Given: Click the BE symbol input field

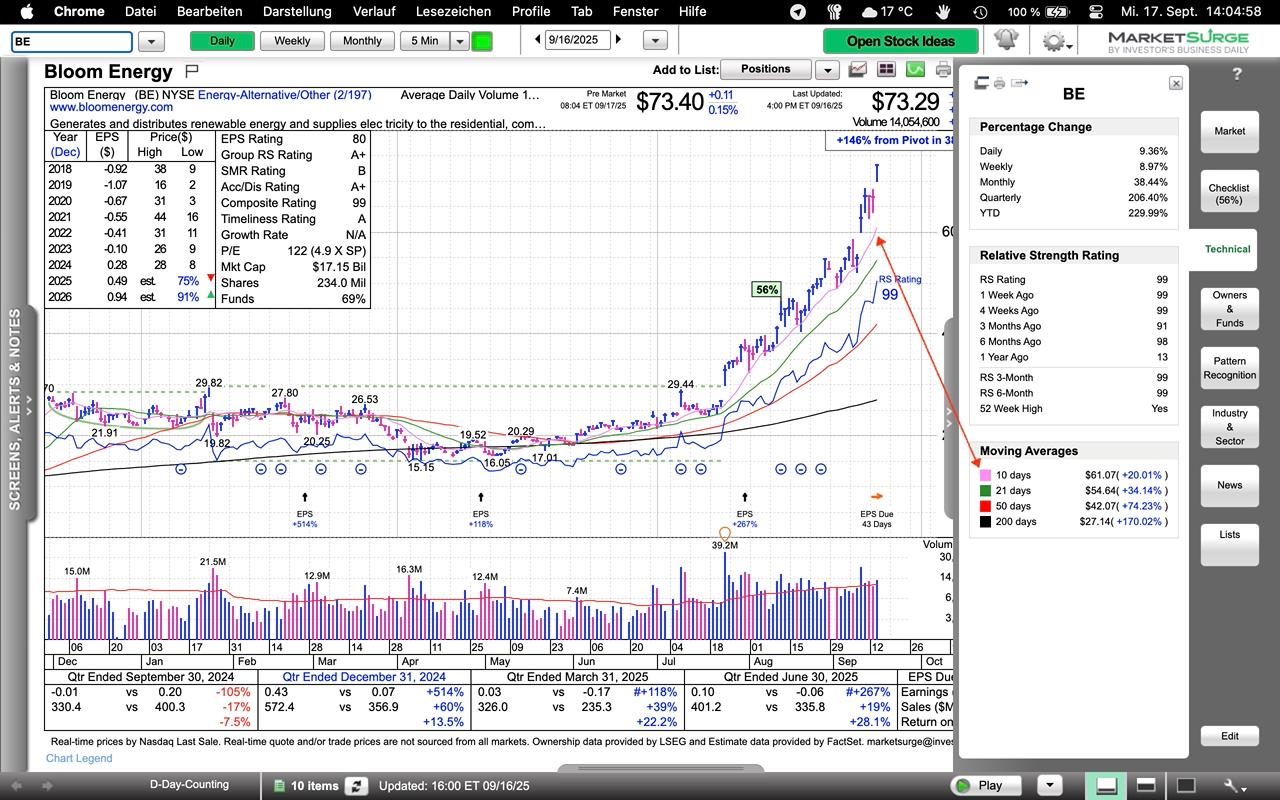Looking at the screenshot, I should [71, 41].
